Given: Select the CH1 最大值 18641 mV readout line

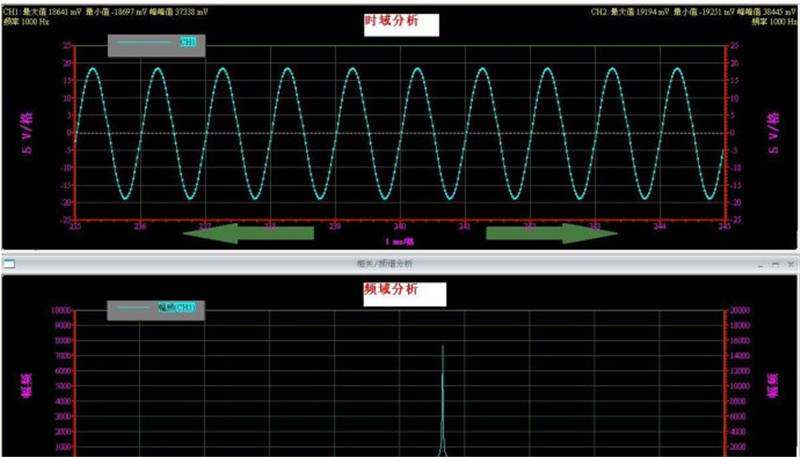Looking at the screenshot, I should tap(106, 11).
